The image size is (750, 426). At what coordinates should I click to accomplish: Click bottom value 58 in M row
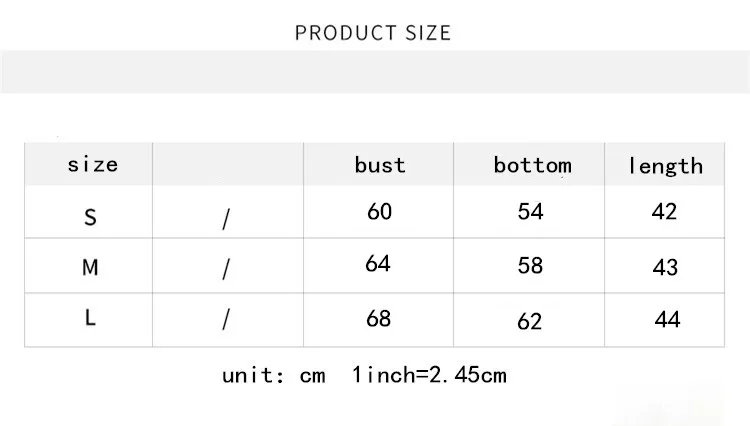pos(530,265)
